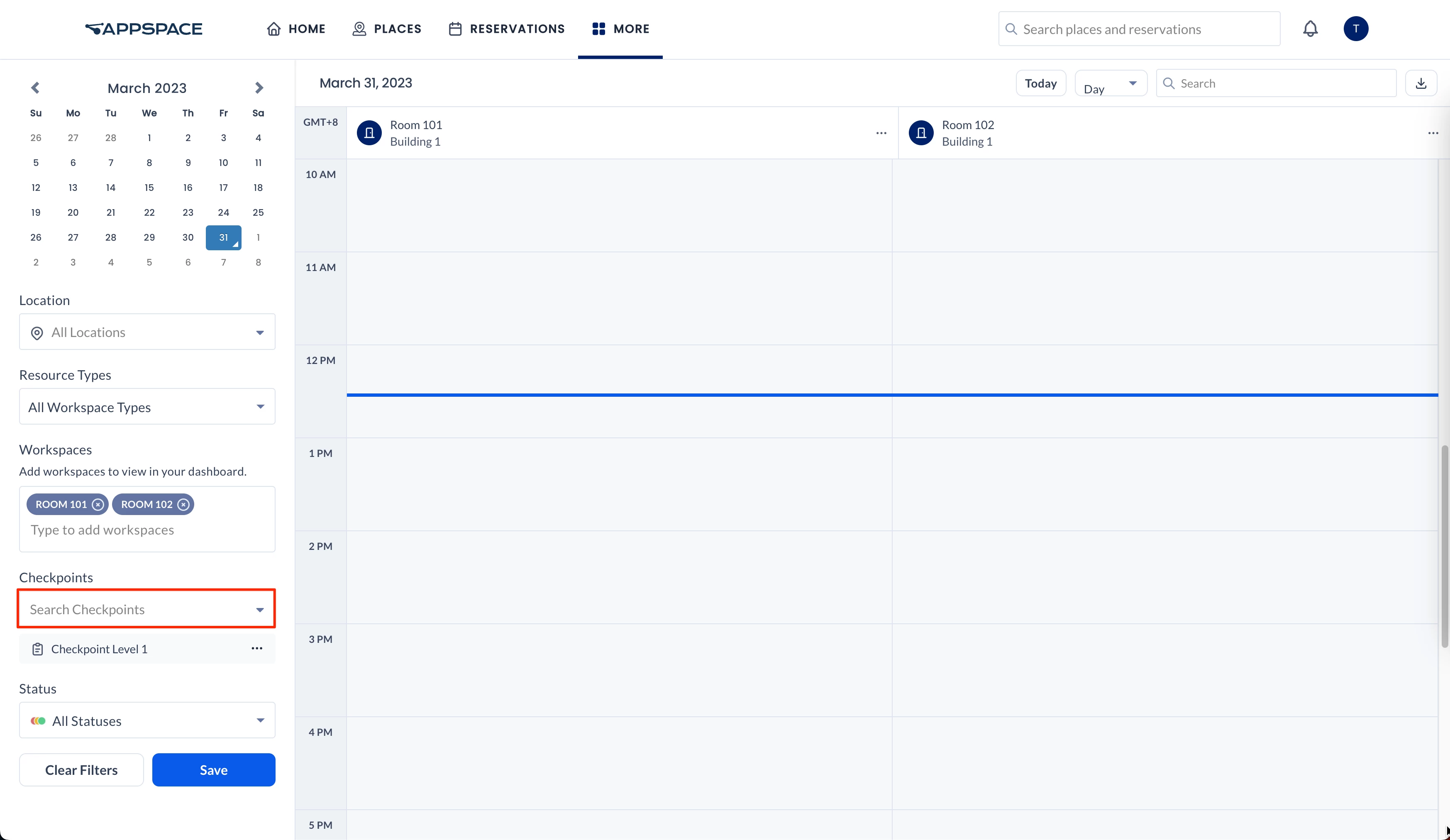Open the Day view selector
This screenshot has width=1450, height=840.
point(1110,84)
